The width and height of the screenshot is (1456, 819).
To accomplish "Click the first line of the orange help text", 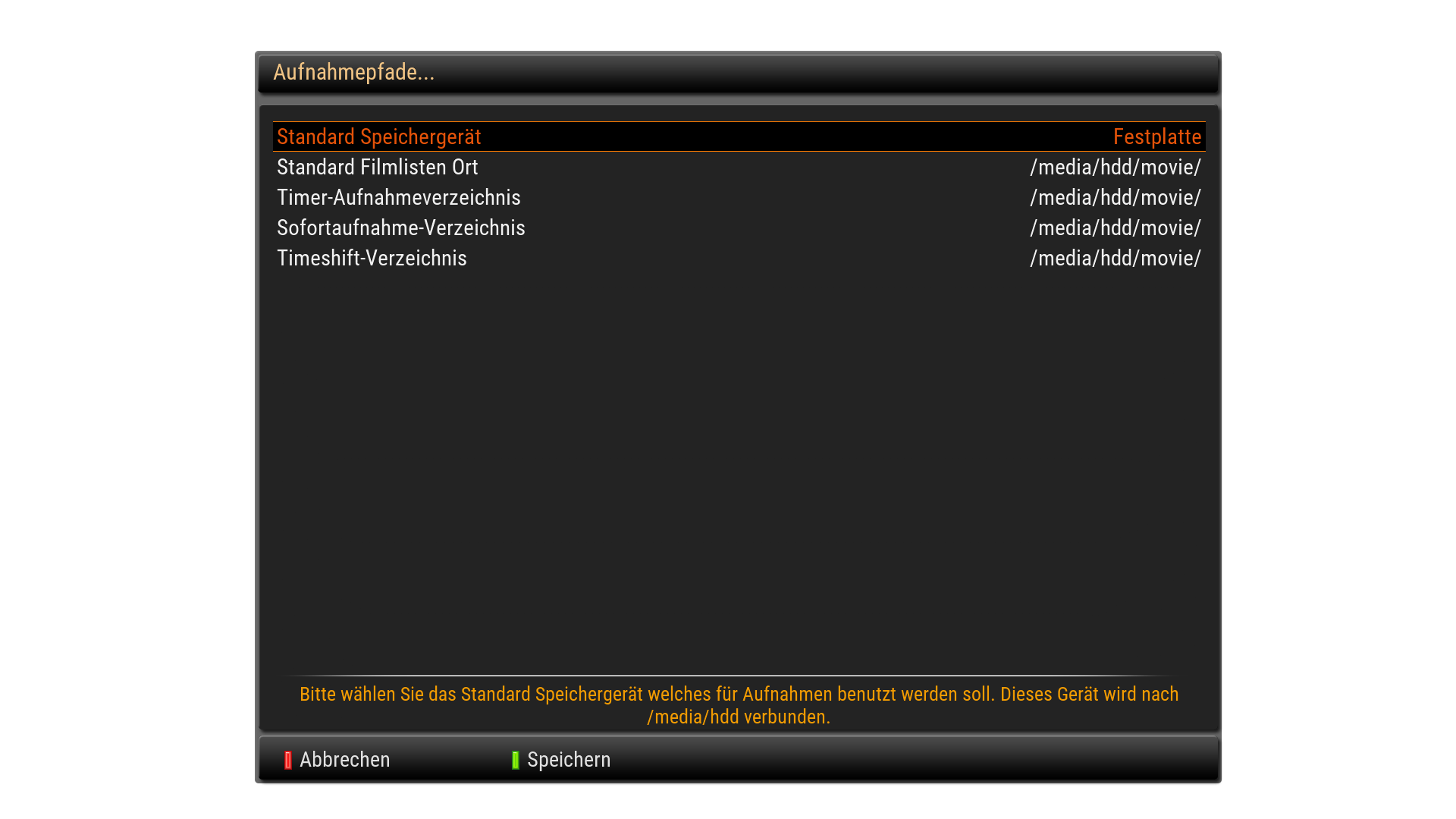I will (739, 695).
